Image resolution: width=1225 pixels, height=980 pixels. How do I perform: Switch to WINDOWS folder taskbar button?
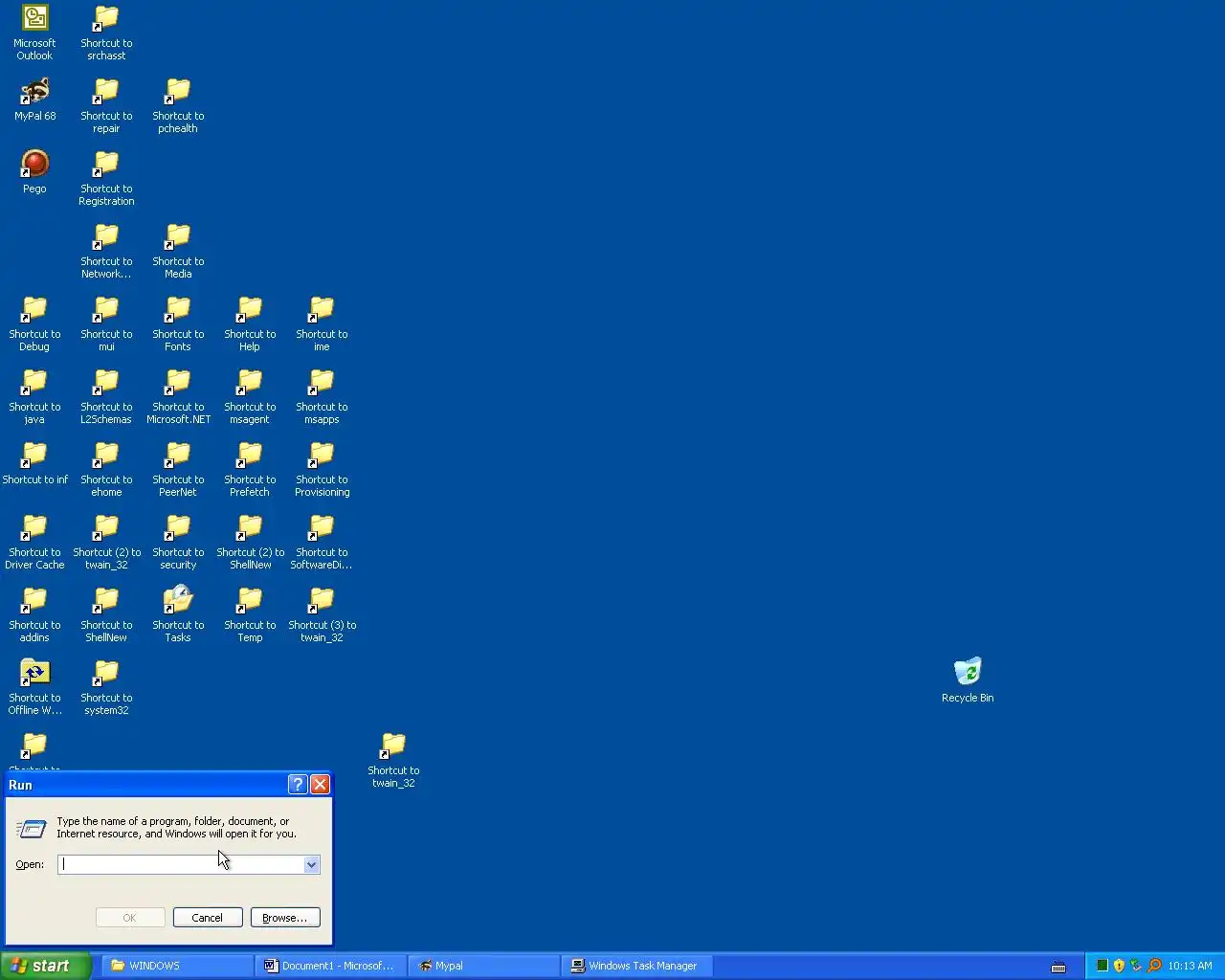tap(177, 966)
